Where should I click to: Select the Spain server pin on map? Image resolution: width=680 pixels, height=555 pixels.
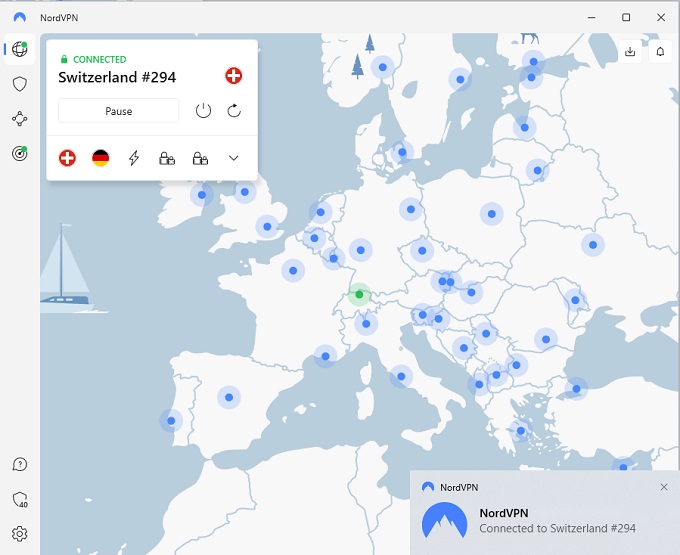[229, 397]
